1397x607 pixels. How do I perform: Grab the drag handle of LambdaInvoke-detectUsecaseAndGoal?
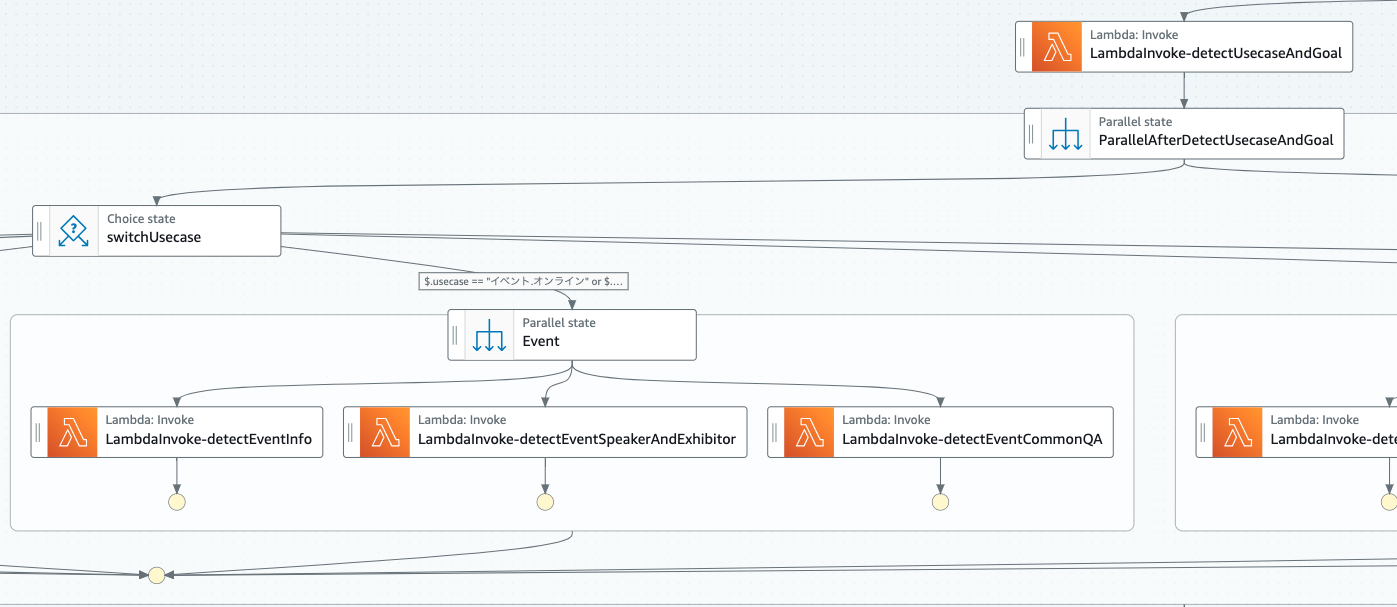pyautogui.click(x=1023, y=47)
